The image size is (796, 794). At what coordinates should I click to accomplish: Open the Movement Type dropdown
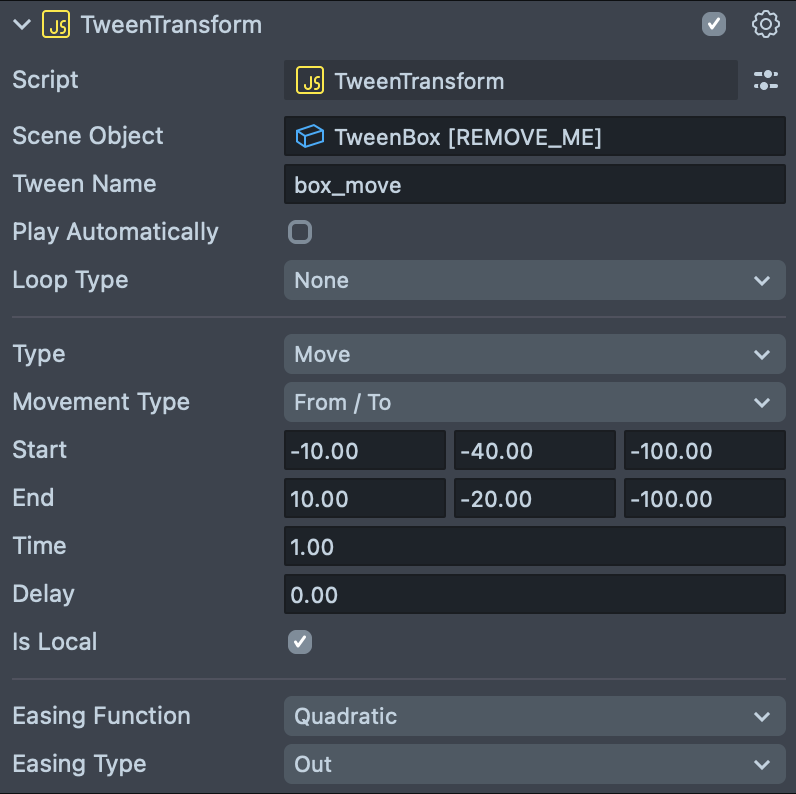[x=534, y=403]
